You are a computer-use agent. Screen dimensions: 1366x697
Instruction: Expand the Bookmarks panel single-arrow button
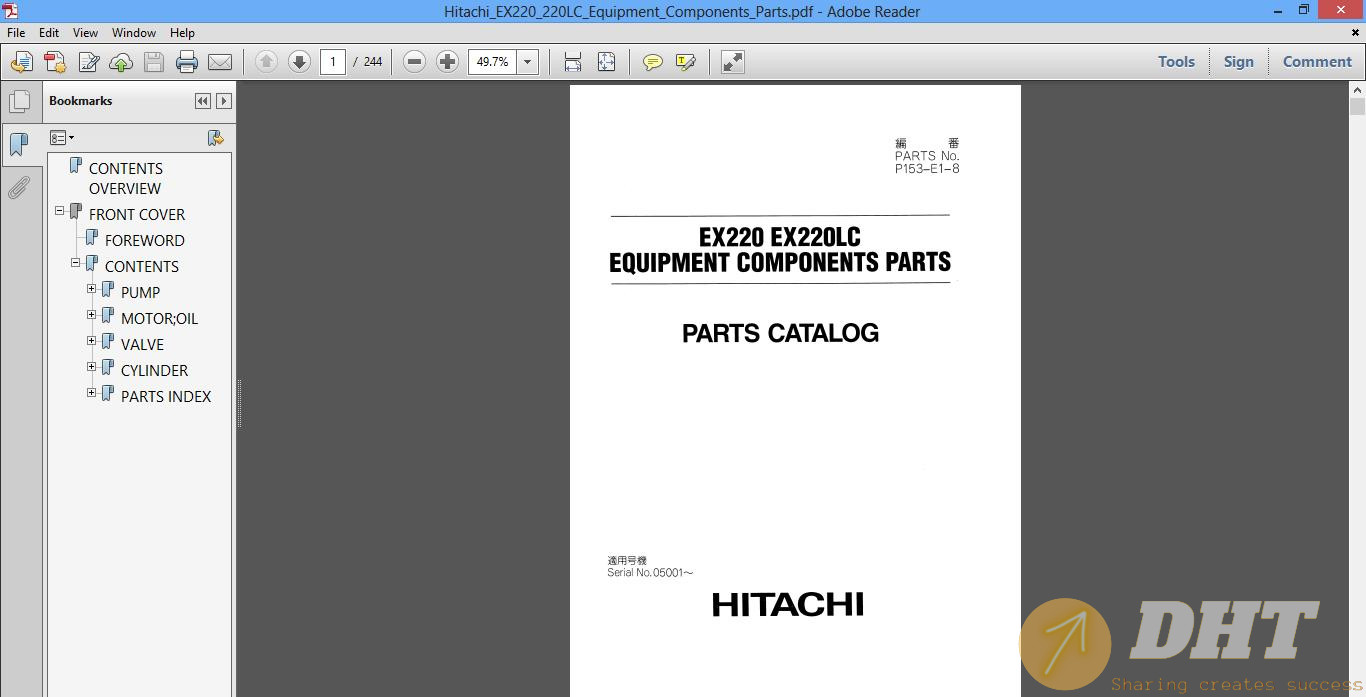(x=224, y=101)
